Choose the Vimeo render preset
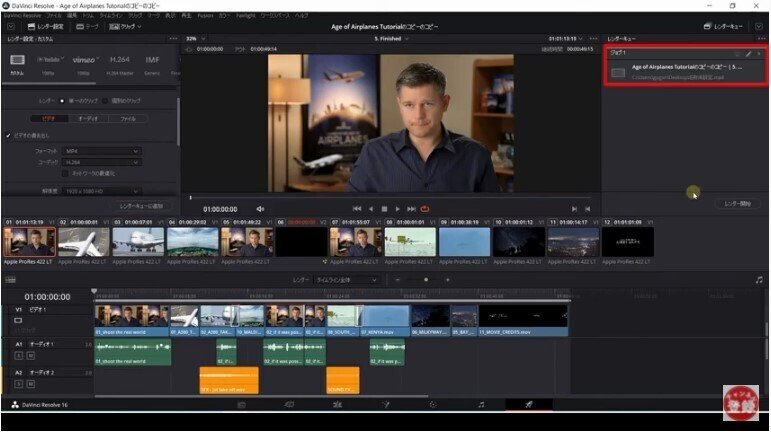The width and height of the screenshot is (771, 432). (x=85, y=59)
